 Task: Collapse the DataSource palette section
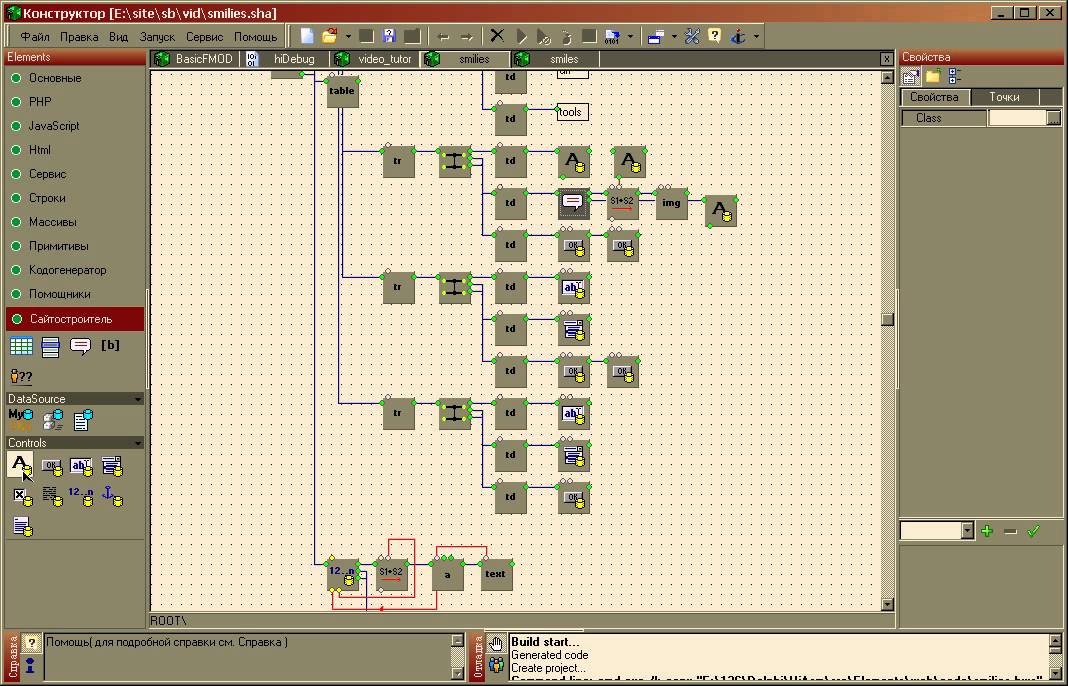pyautogui.click(x=138, y=399)
